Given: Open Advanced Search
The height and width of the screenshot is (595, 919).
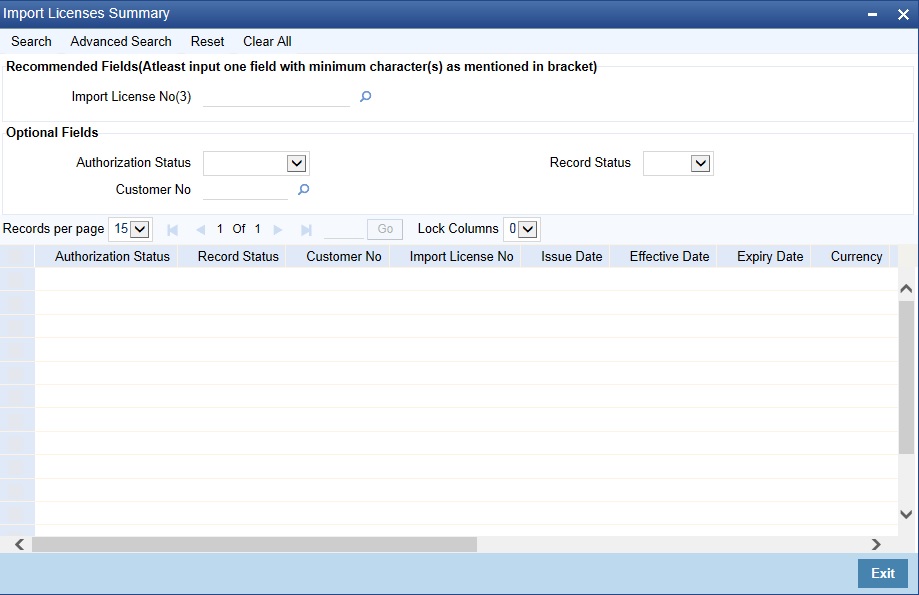Looking at the screenshot, I should (121, 42).
